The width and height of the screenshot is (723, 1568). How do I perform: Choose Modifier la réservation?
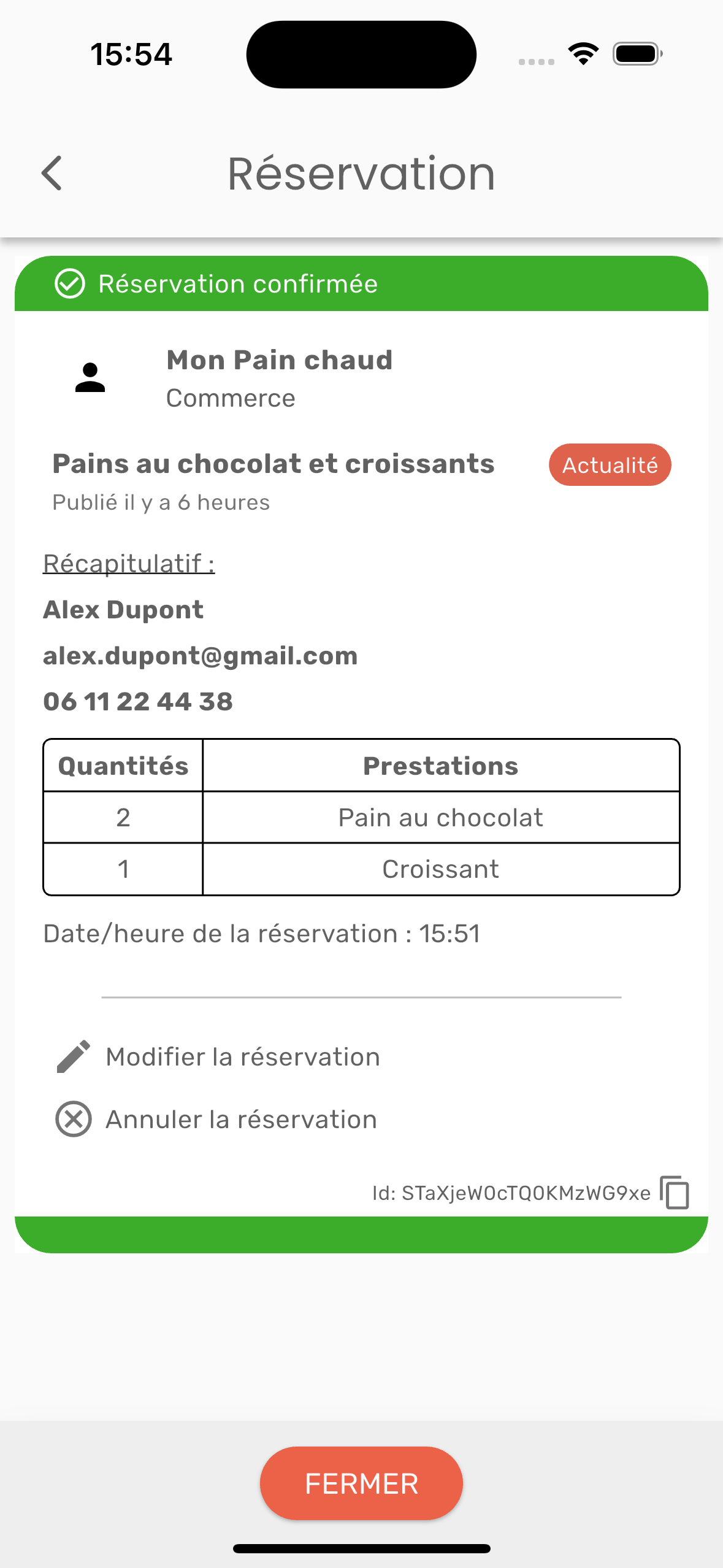(x=243, y=1057)
